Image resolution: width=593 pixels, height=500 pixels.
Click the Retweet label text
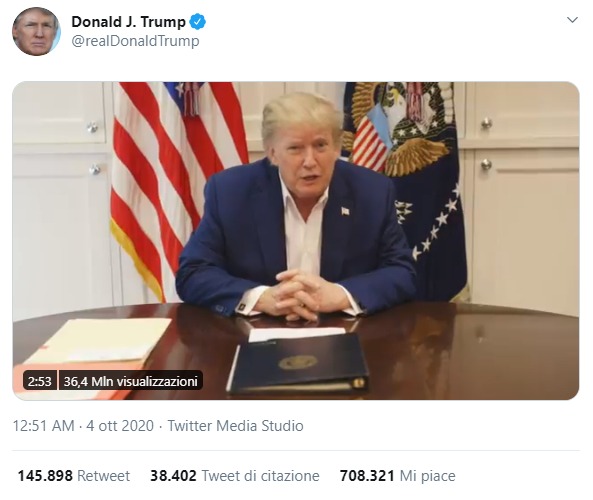coord(104,475)
